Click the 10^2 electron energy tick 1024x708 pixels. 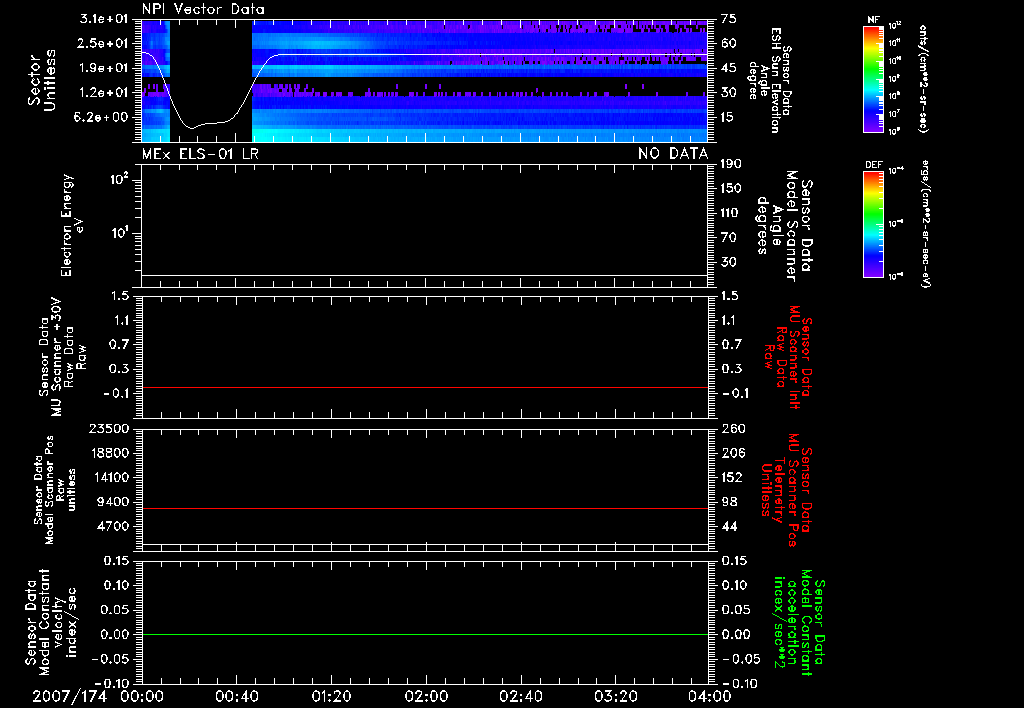click(x=119, y=179)
